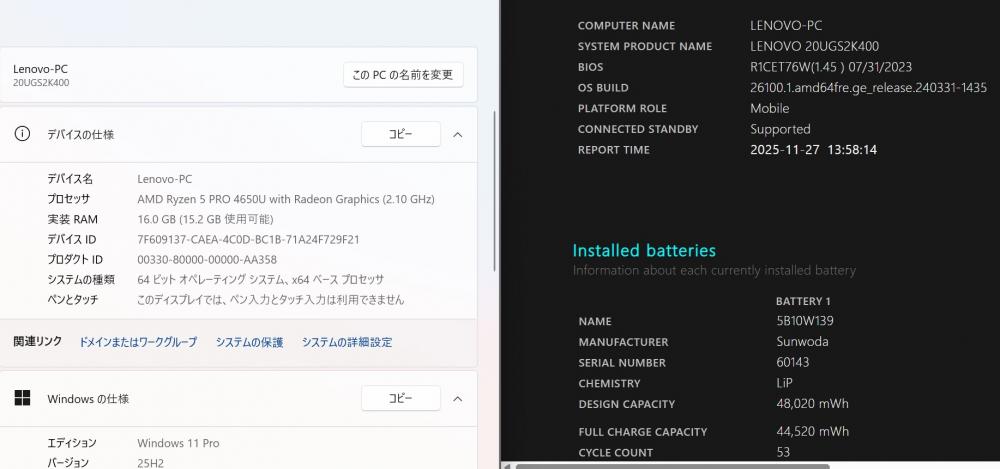Image resolution: width=1000 pixels, height=469 pixels.
Task: Select the AMD Ryzen 5 PRO 4650U processor text
Action: point(286,199)
